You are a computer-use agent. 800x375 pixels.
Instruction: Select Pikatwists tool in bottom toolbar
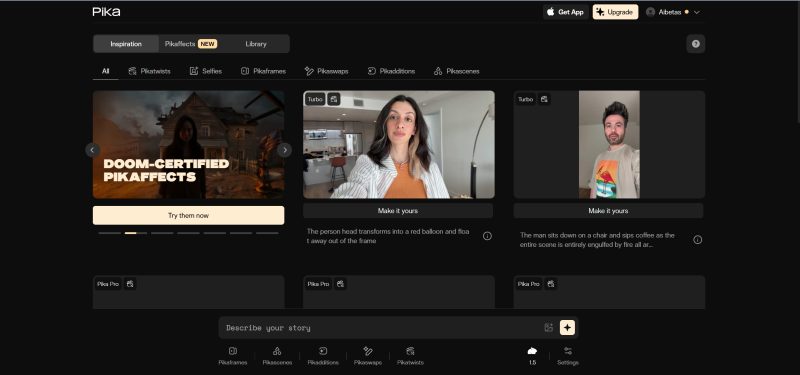coord(410,356)
